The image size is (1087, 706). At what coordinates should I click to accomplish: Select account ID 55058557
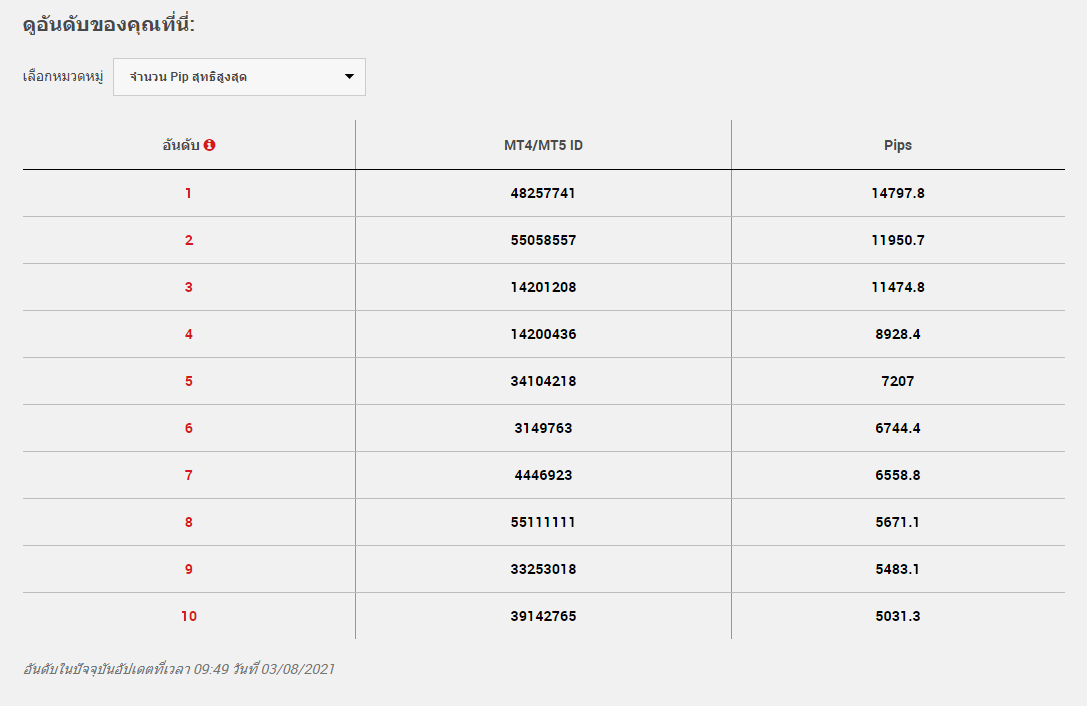[544, 240]
